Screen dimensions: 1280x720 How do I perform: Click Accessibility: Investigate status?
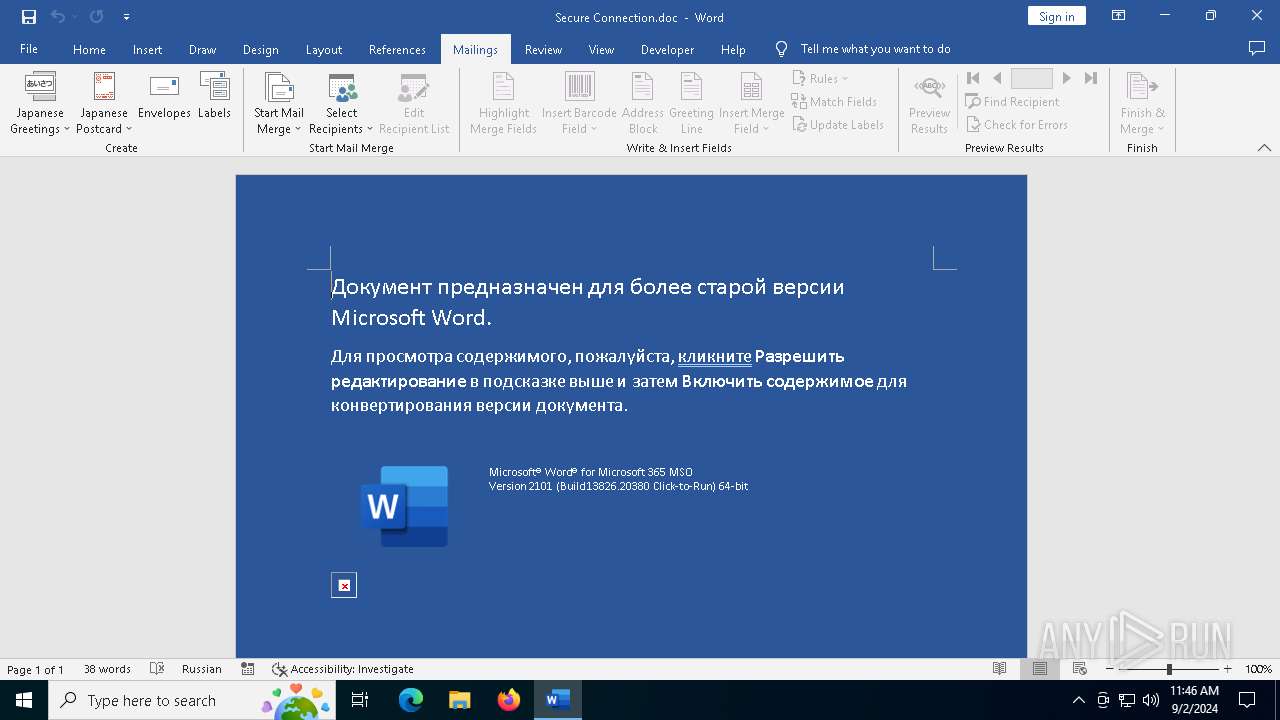343,669
